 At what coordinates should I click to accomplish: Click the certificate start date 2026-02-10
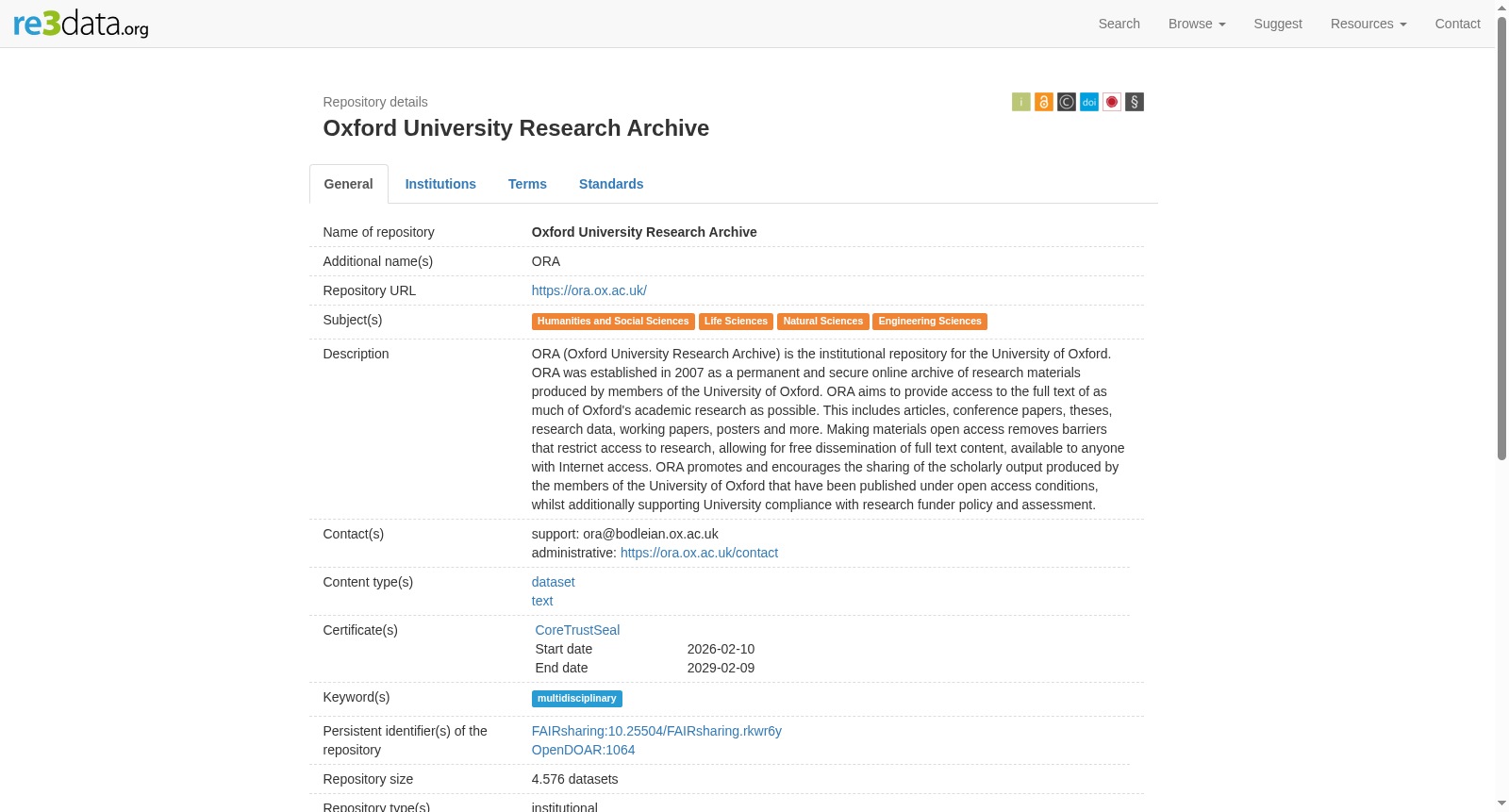721,649
